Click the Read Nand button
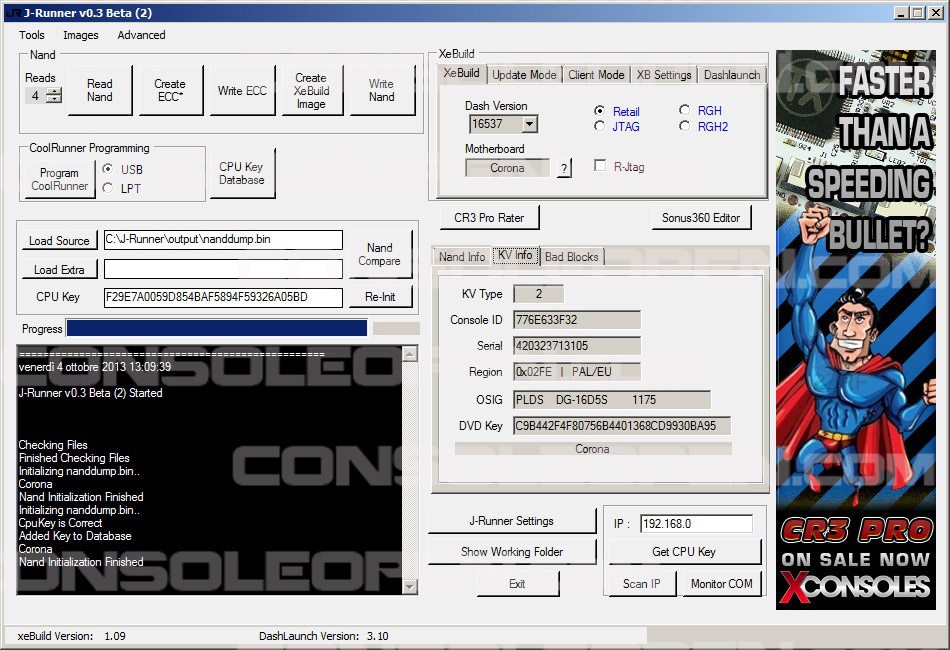 click(100, 91)
